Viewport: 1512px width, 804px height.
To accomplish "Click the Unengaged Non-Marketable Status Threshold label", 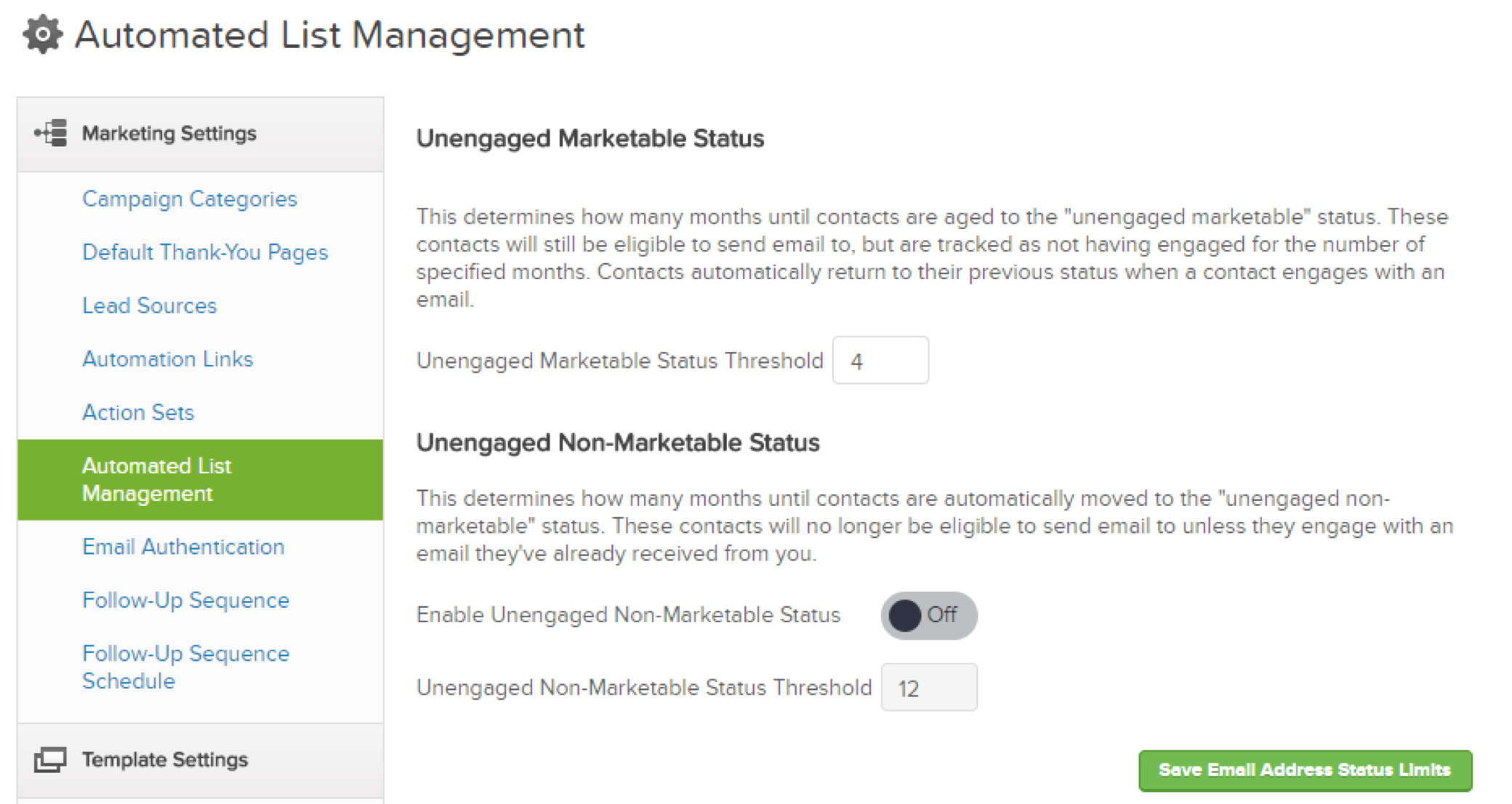I will coord(643,688).
